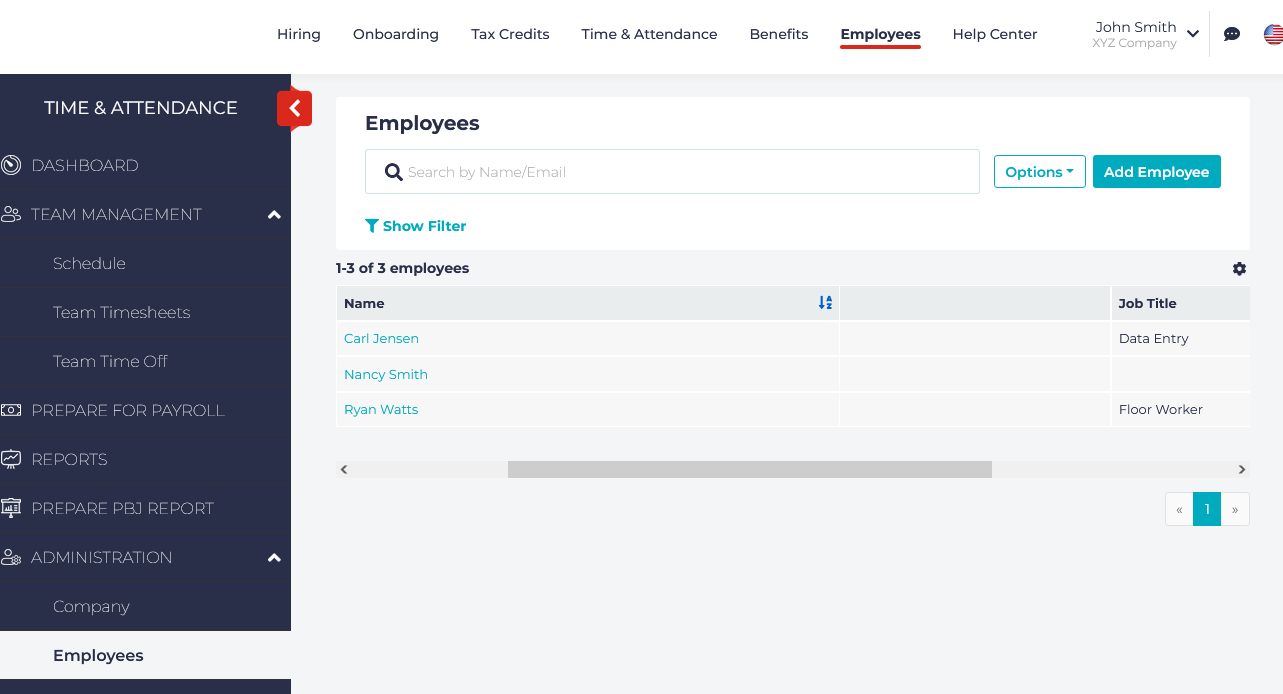
Task: Open Nancy Smith's employee profile
Action: [385, 374]
